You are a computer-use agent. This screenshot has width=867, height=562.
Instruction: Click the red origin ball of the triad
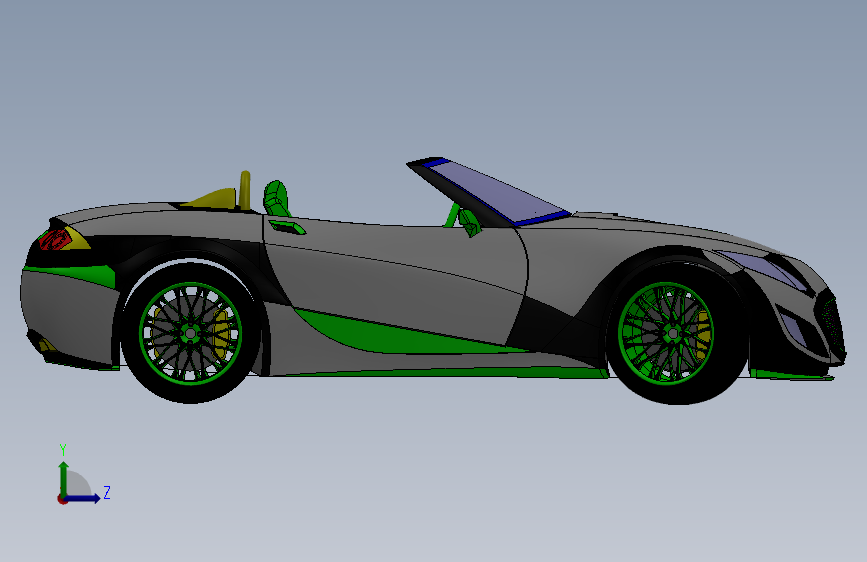click(x=62, y=499)
